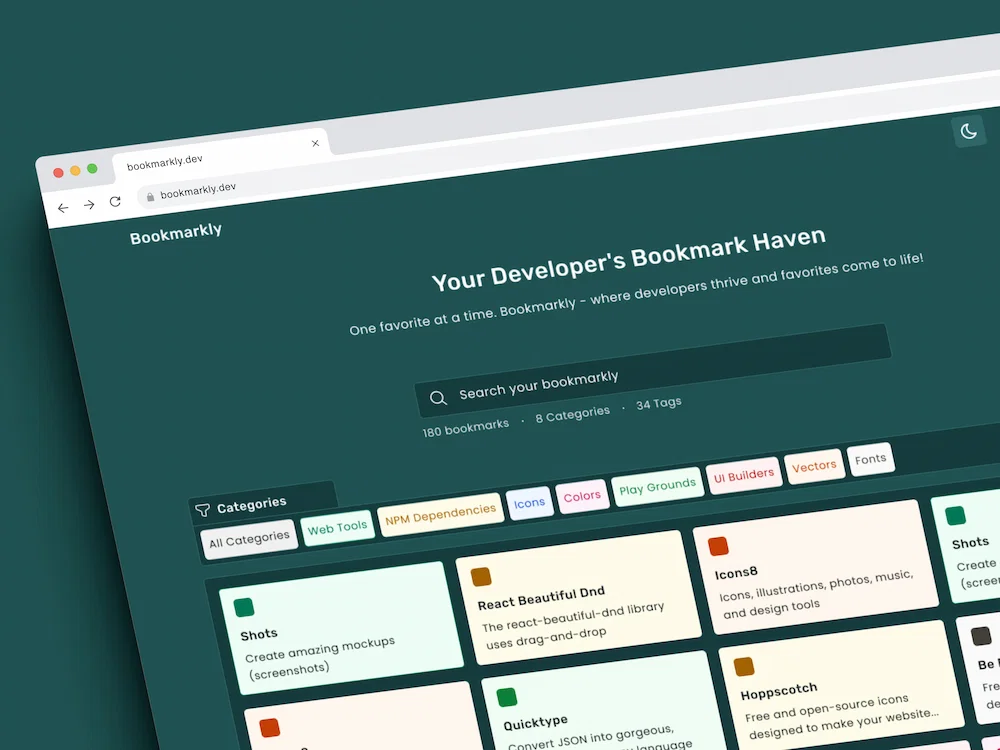Filter by Play Grounds category
Viewport: 1000px width, 750px height.
[658, 488]
